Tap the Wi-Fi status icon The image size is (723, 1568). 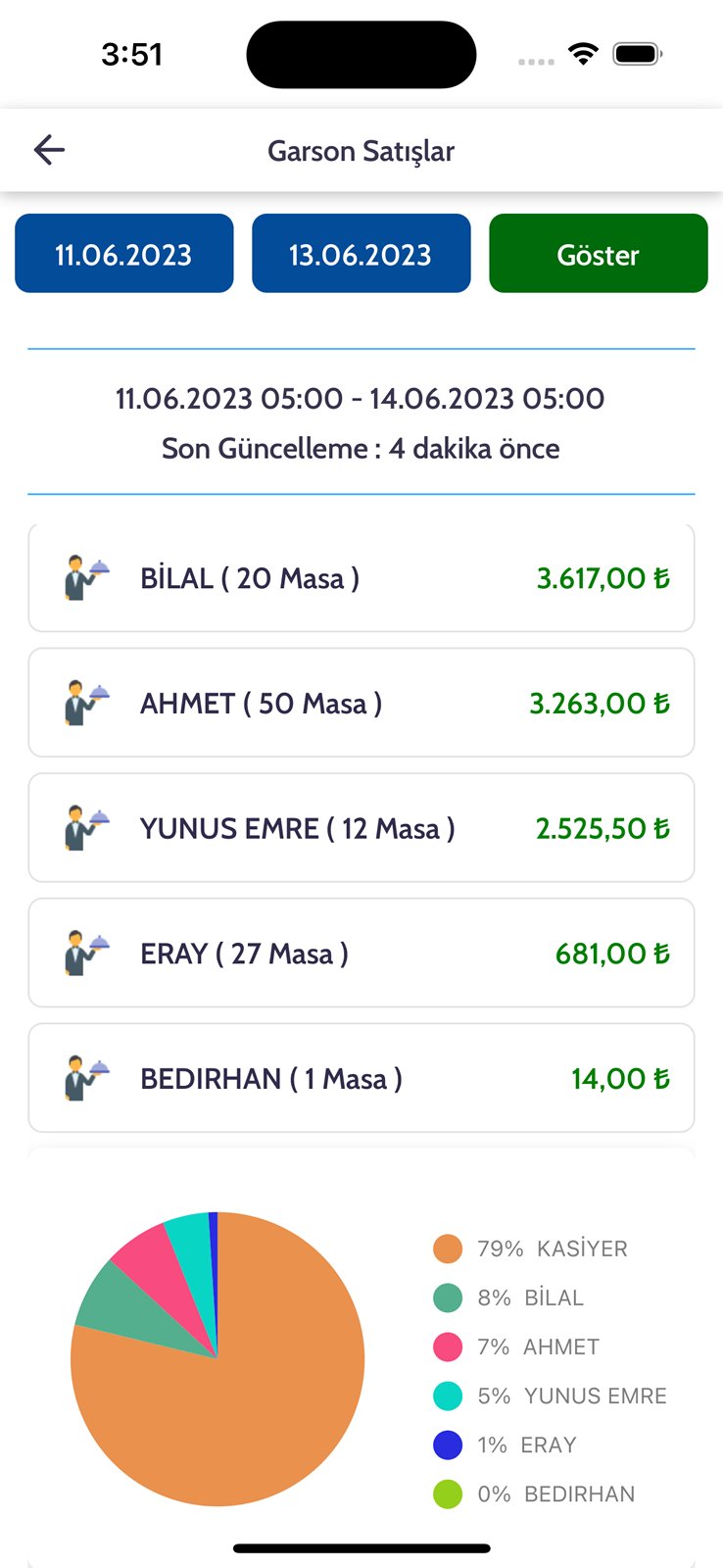[584, 55]
